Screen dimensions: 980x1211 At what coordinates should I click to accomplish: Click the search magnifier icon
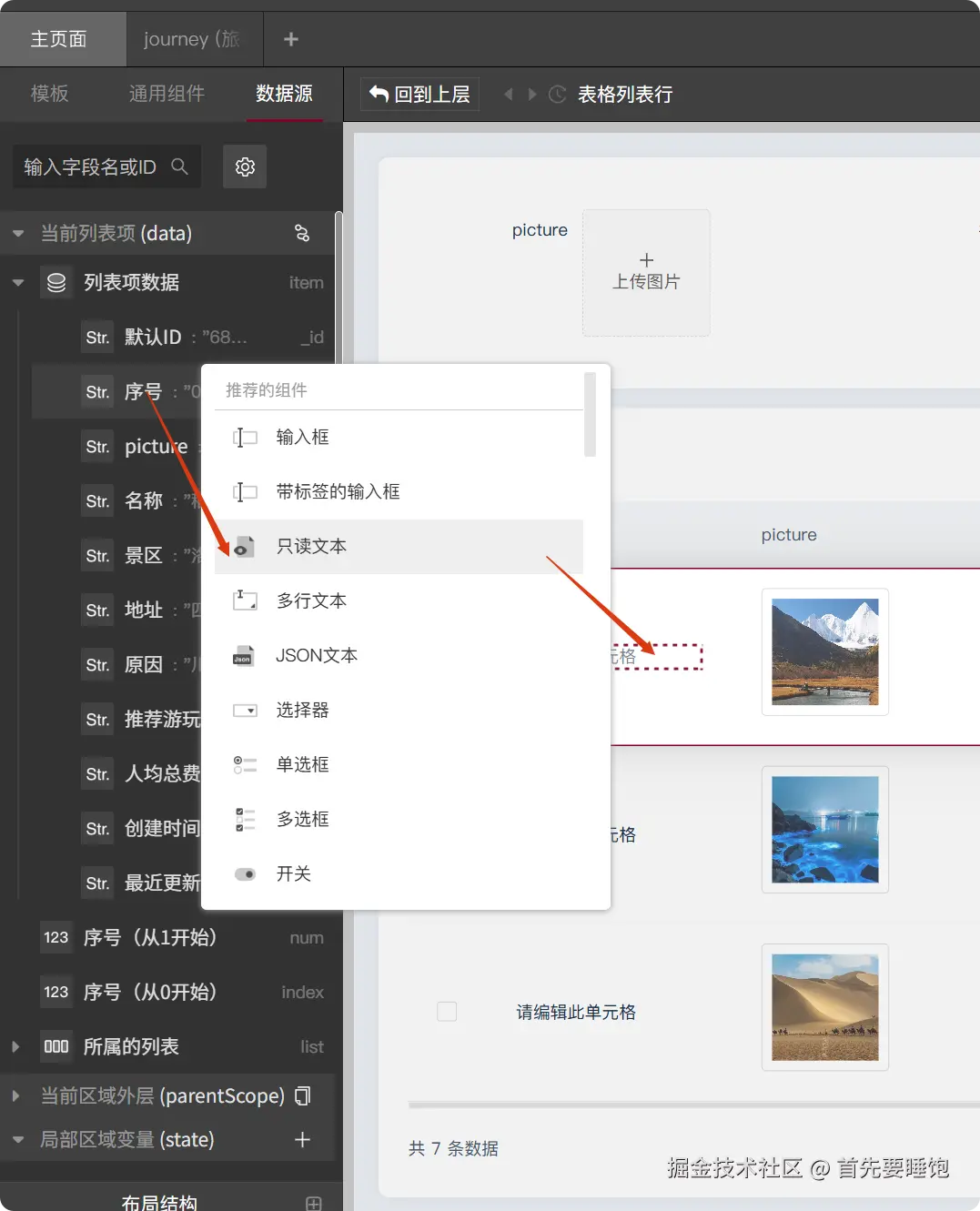179,167
